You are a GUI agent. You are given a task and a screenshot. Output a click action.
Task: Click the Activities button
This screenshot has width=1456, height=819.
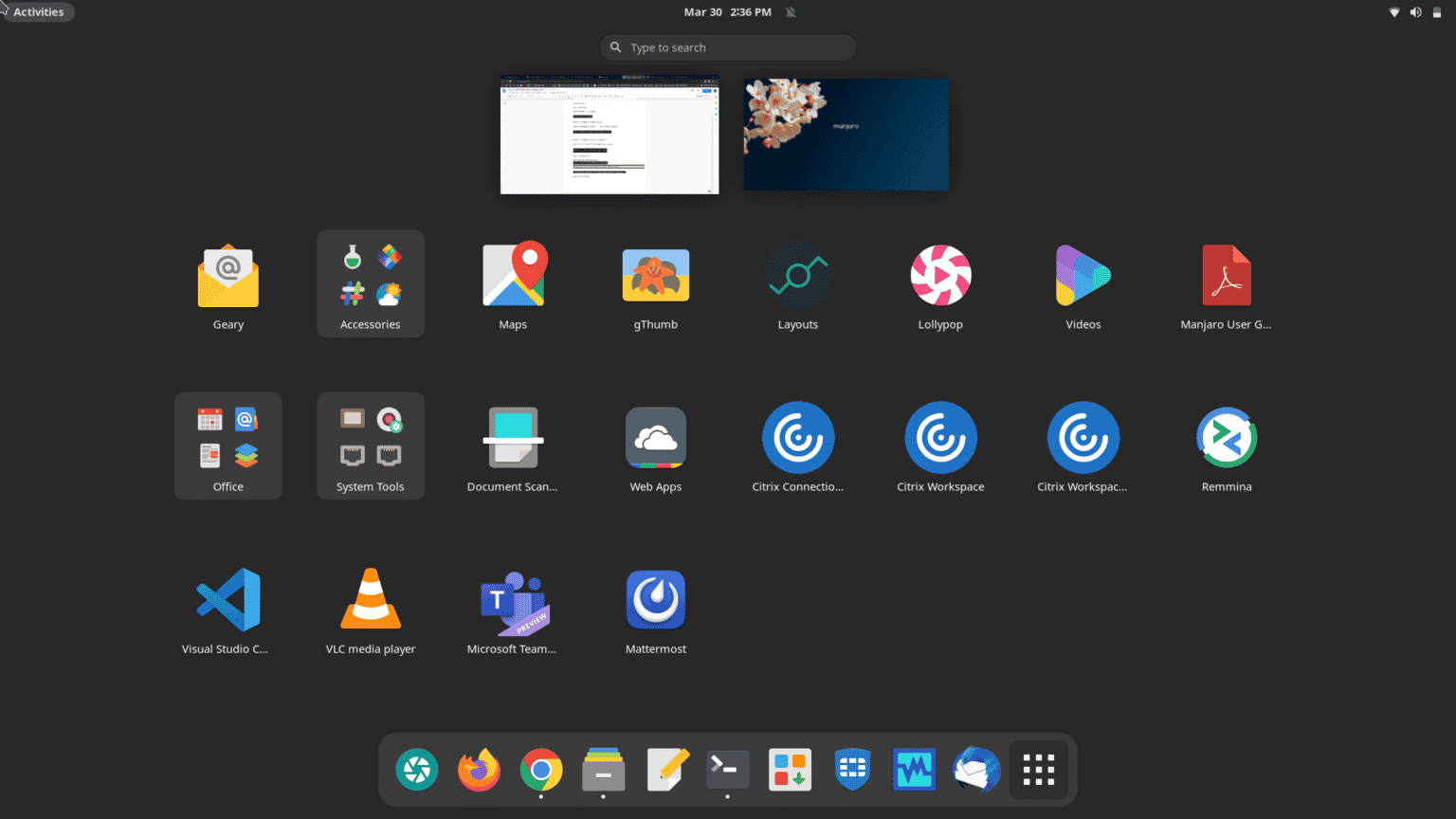[x=38, y=11]
